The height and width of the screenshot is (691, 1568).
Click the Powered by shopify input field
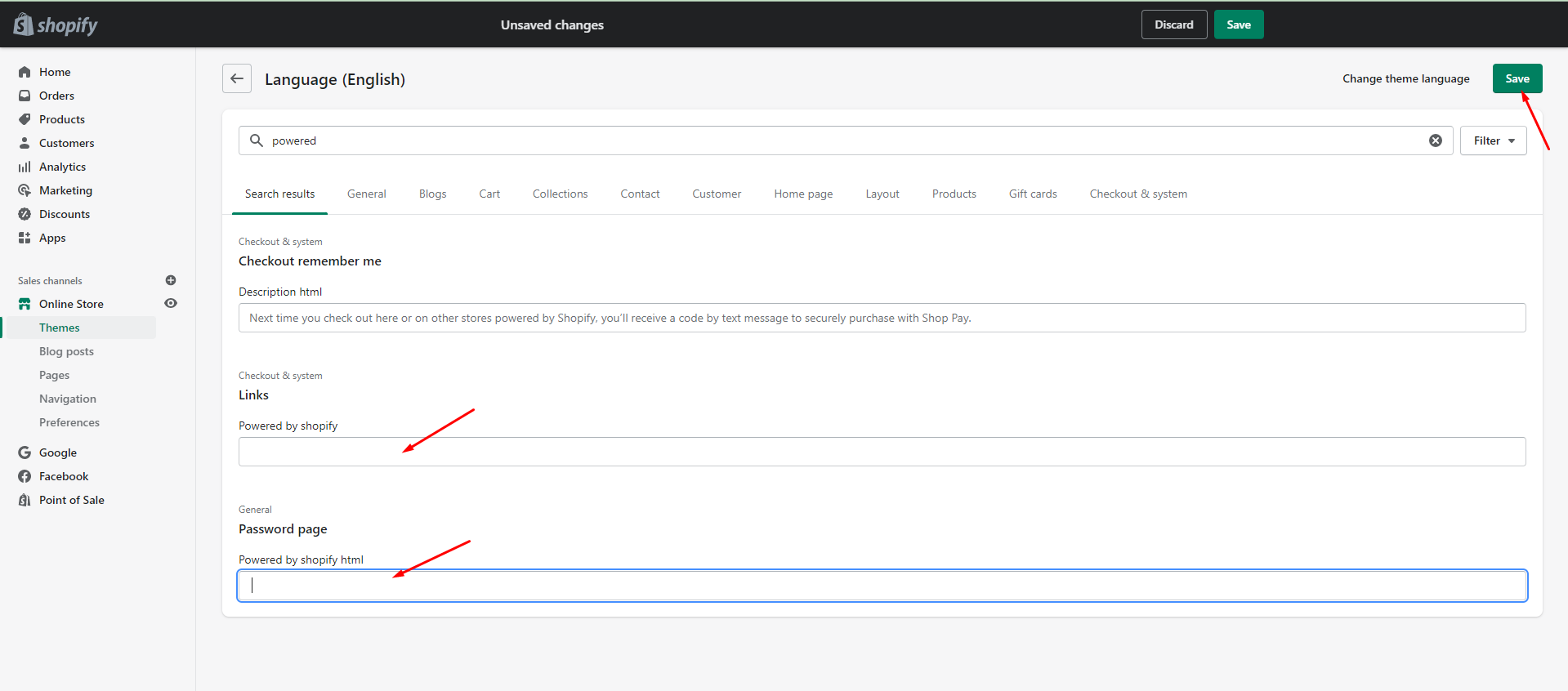(882, 452)
